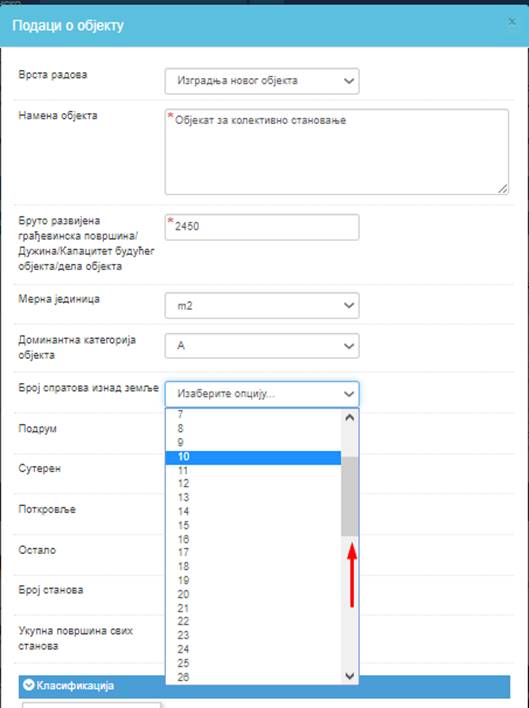
Task: Pick 26 from the floors list
Action: 253,677
